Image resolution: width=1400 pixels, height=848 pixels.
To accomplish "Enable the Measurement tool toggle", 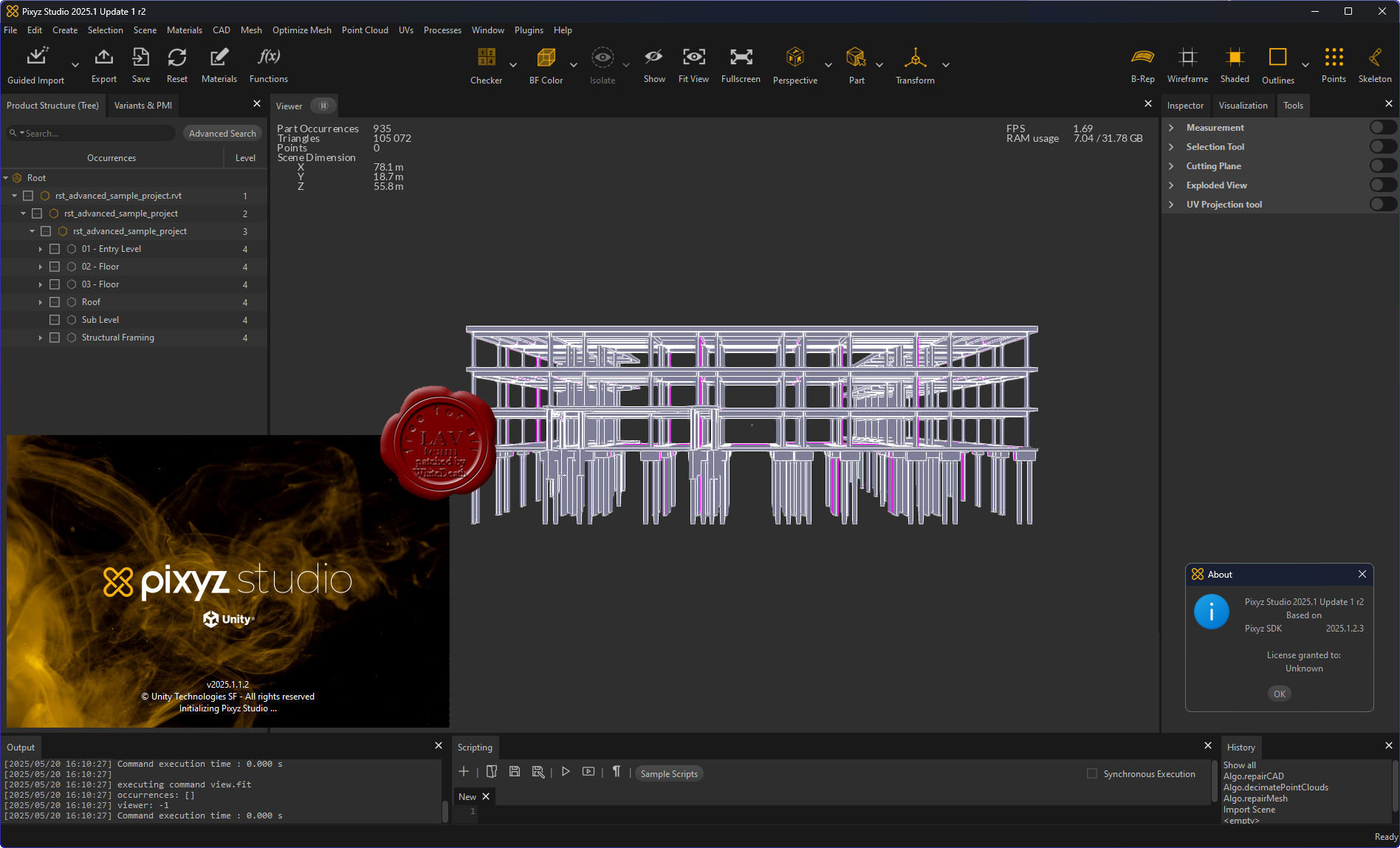I will (x=1382, y=127).
